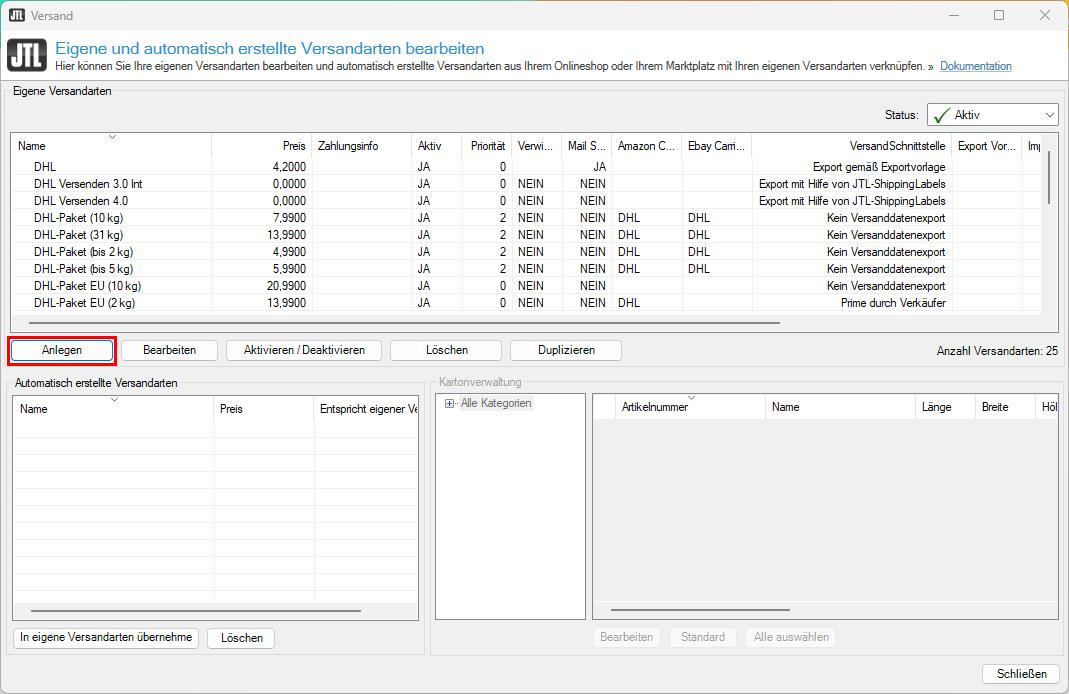Select the DHL-Paket EU (2 kg) row

click(x=526, y=303)
